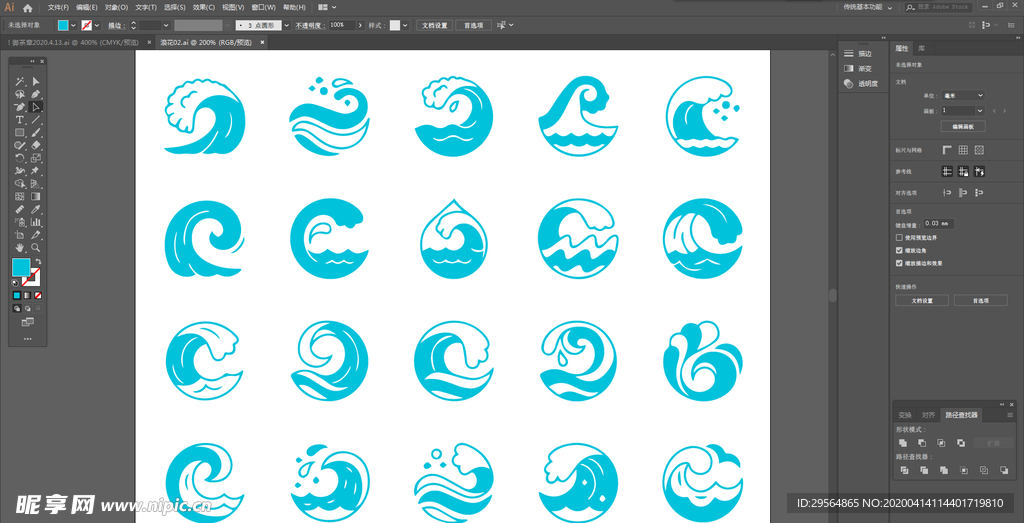The height and width of the screenshot is (523, 1024).
Task: Click the cyan fill color swatch in toolbox
Action: click(20, 267)
